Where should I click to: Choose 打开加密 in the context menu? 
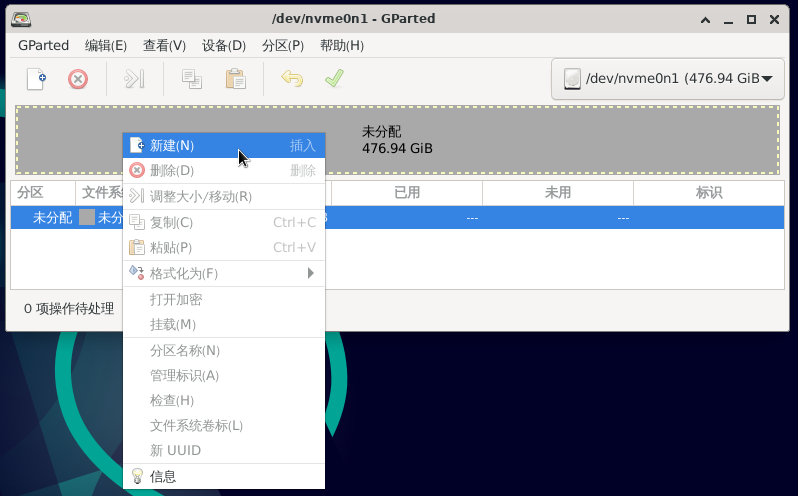224,299
